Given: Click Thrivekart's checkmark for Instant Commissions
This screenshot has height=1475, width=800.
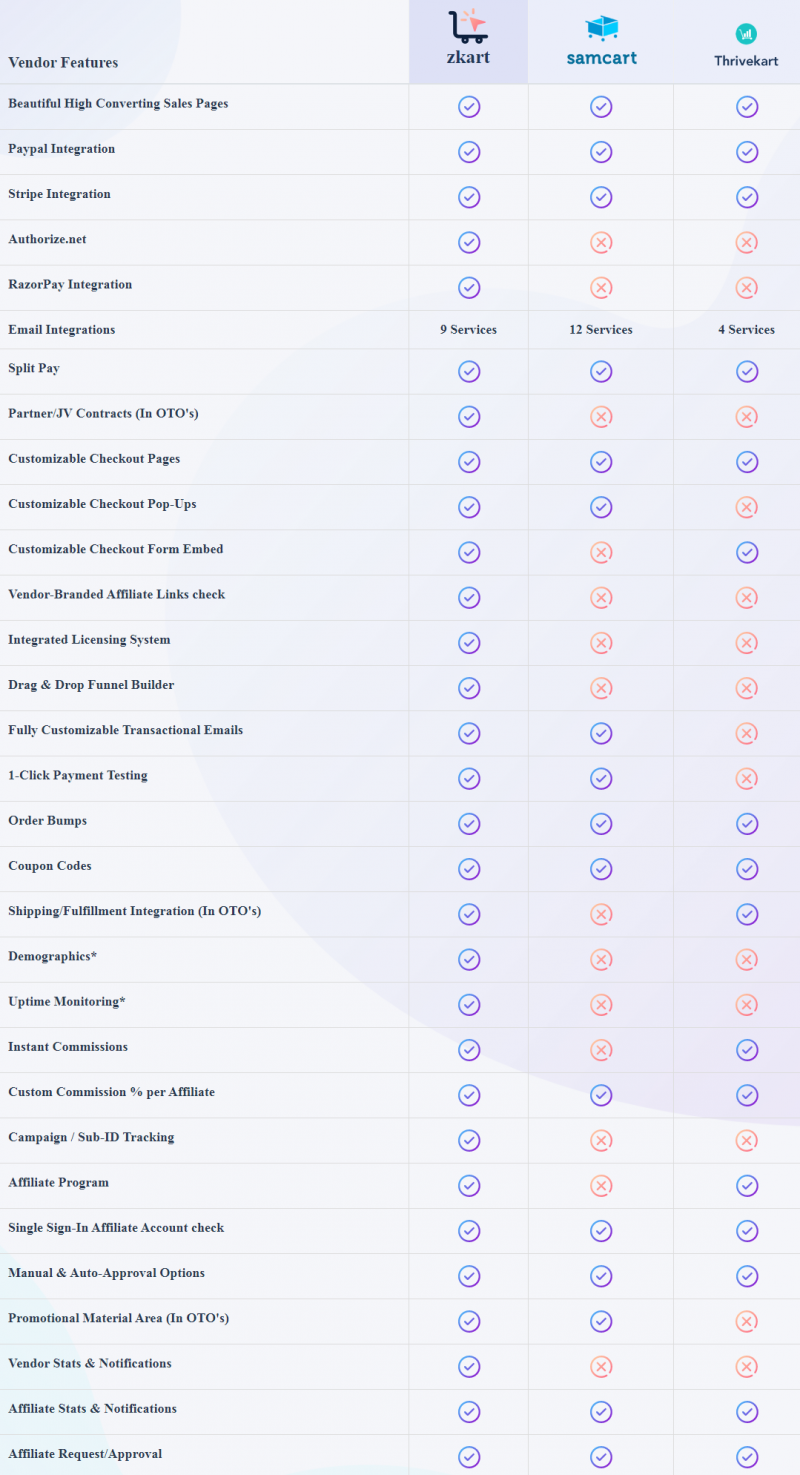Looking at the screenshot, I should point(747,1050).
